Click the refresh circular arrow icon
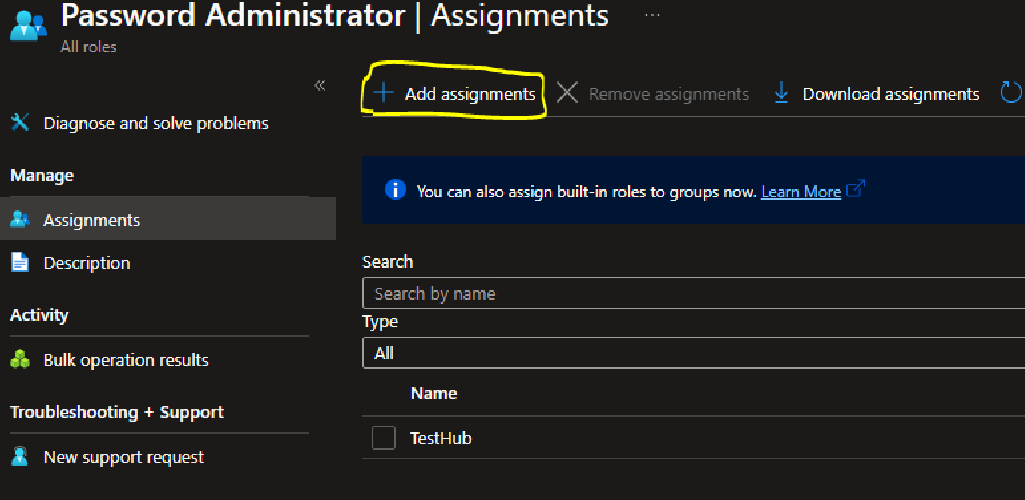The width and height of the screenshot is (1025, 500). [1011, 93]
